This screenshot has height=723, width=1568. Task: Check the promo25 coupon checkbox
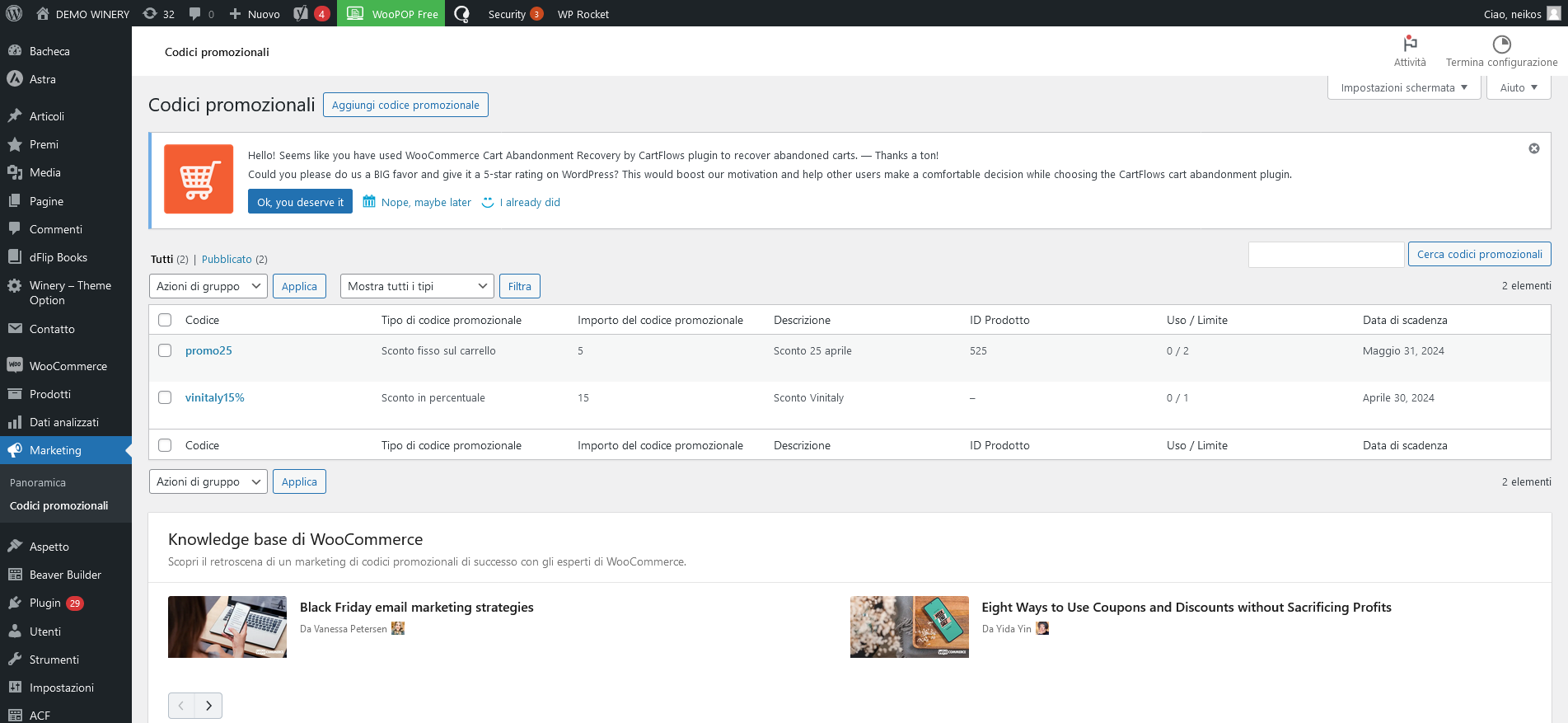tap(165, 350)
